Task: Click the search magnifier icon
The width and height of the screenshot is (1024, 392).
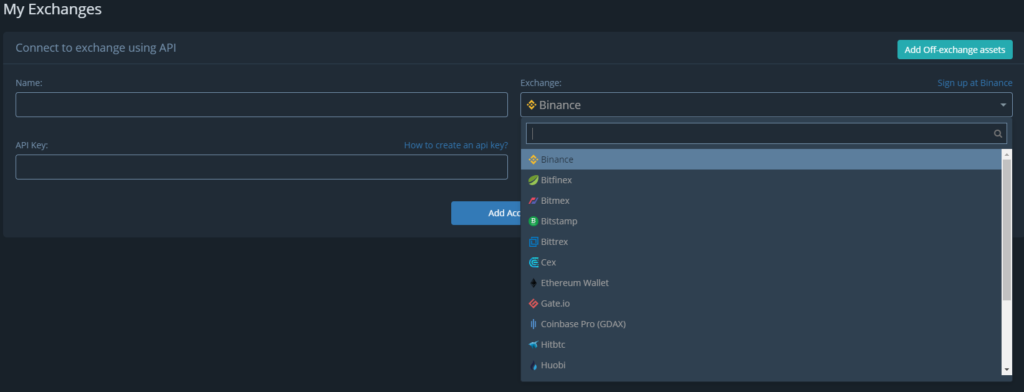Action: pos(998,133)
